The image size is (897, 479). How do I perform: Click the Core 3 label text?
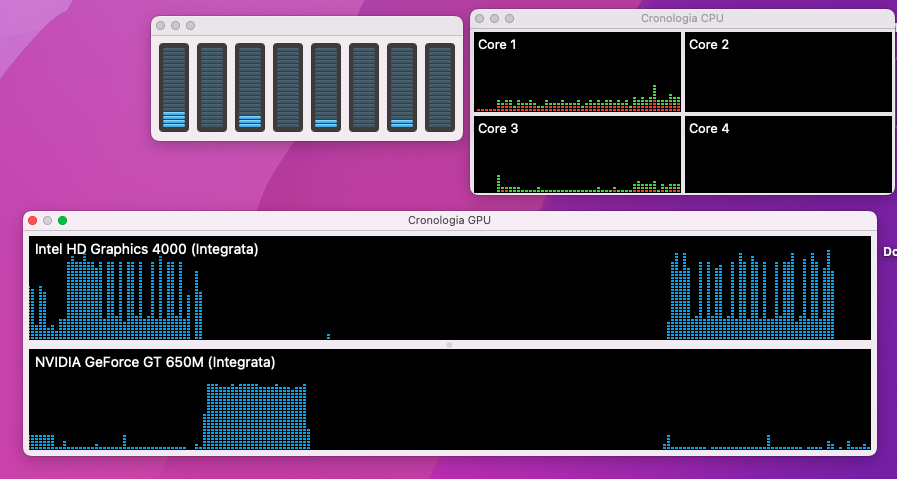click(498, 129)
